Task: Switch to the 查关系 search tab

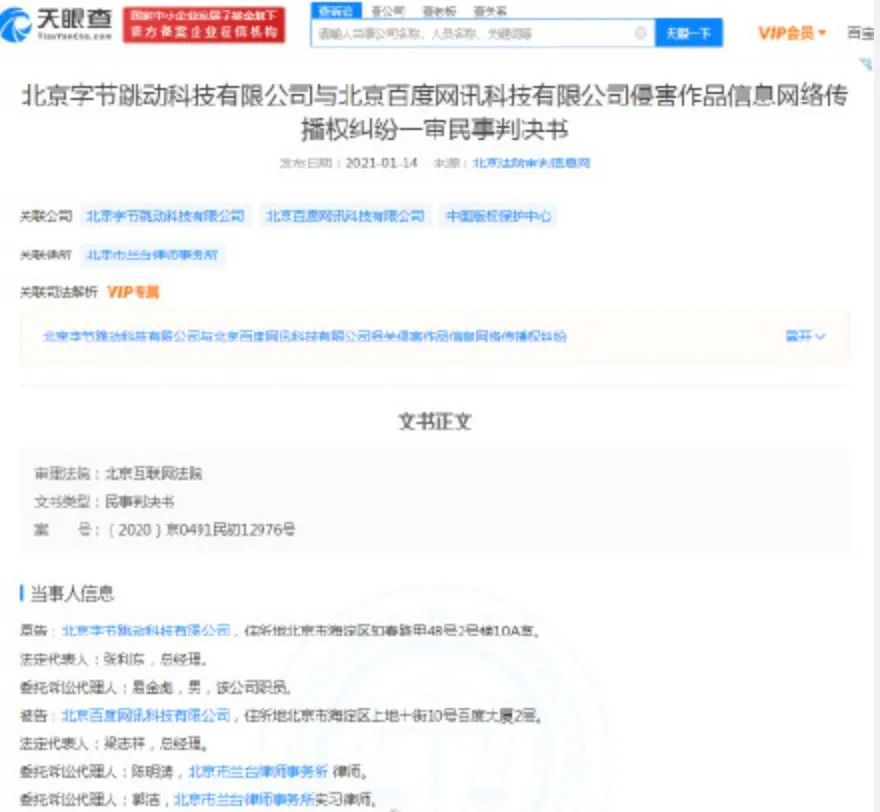Action: click(489, 11)
